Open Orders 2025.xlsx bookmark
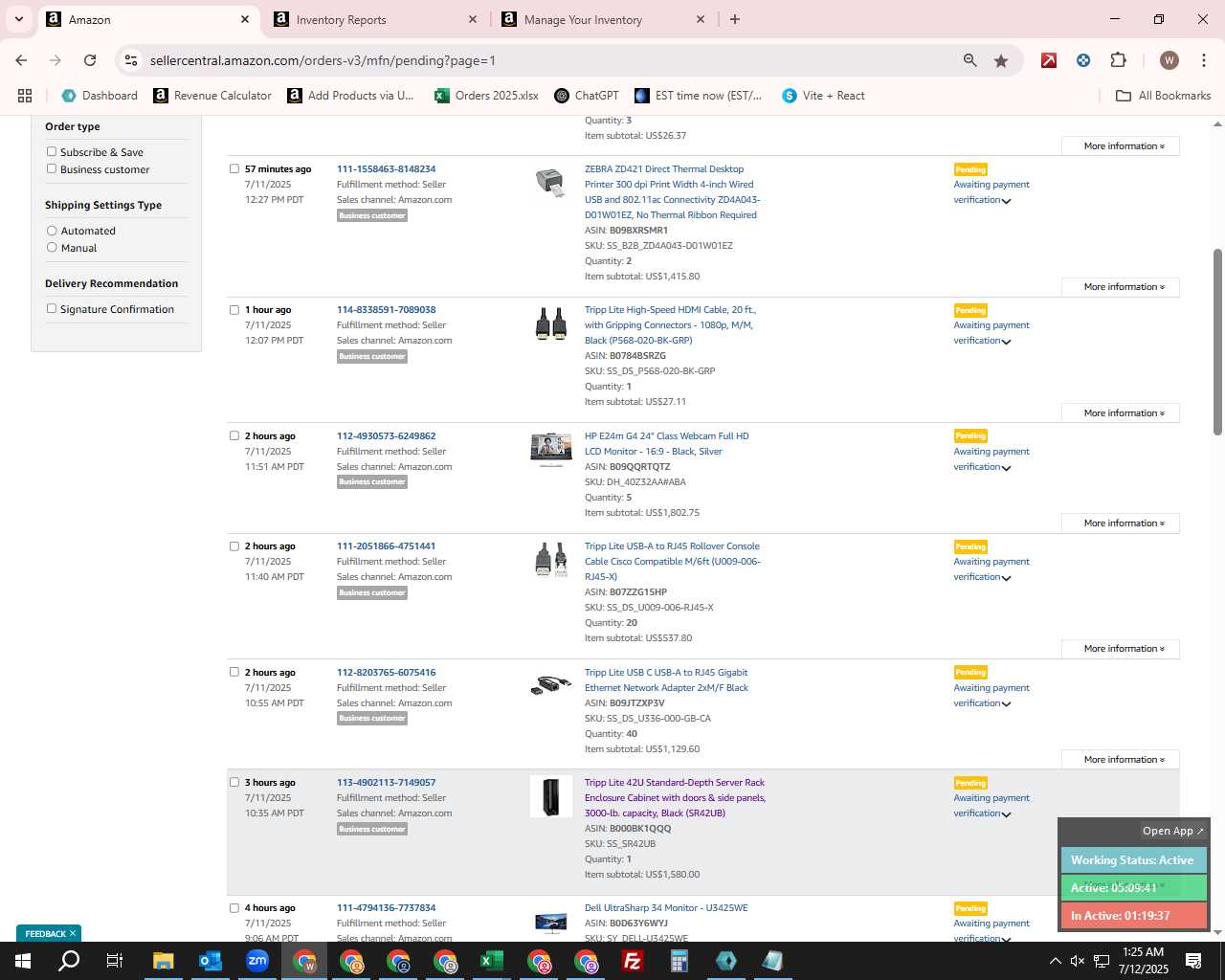This screenshot has height=980, width=1225. coord(486,96)
